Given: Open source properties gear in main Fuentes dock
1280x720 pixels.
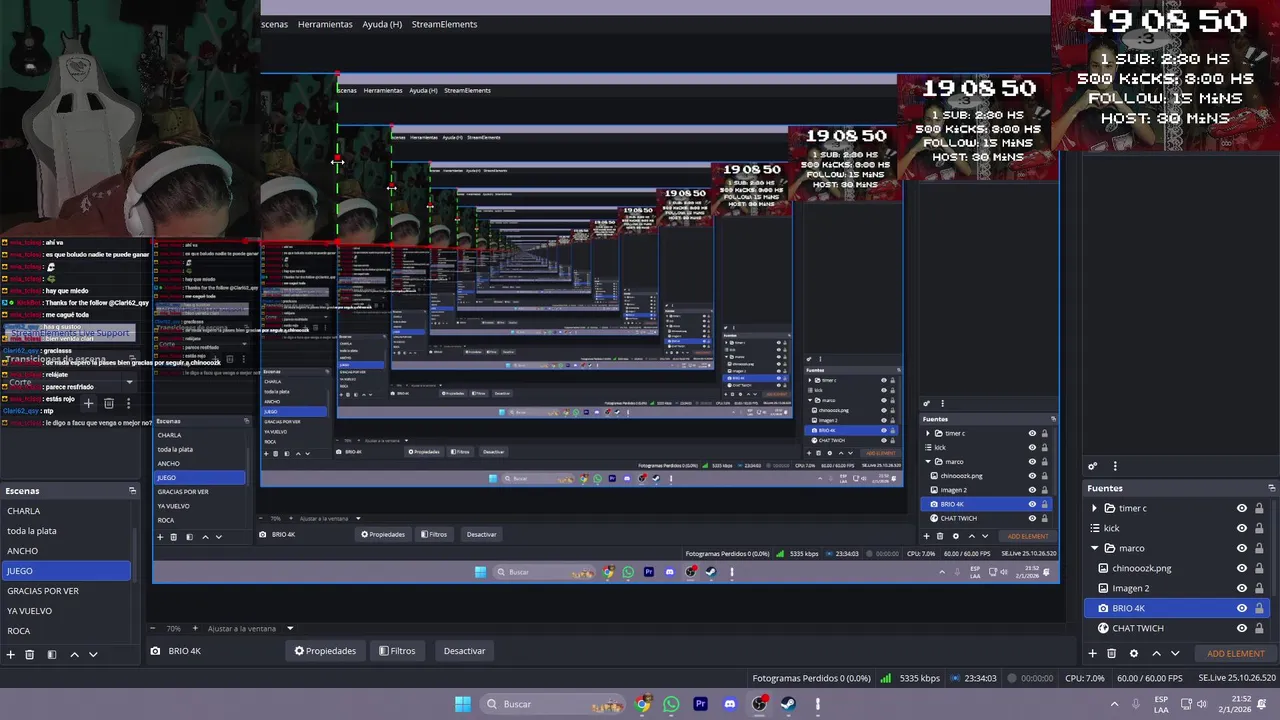Looking at the screenshot, I should pyautogui.click(x=1133, y=653).
